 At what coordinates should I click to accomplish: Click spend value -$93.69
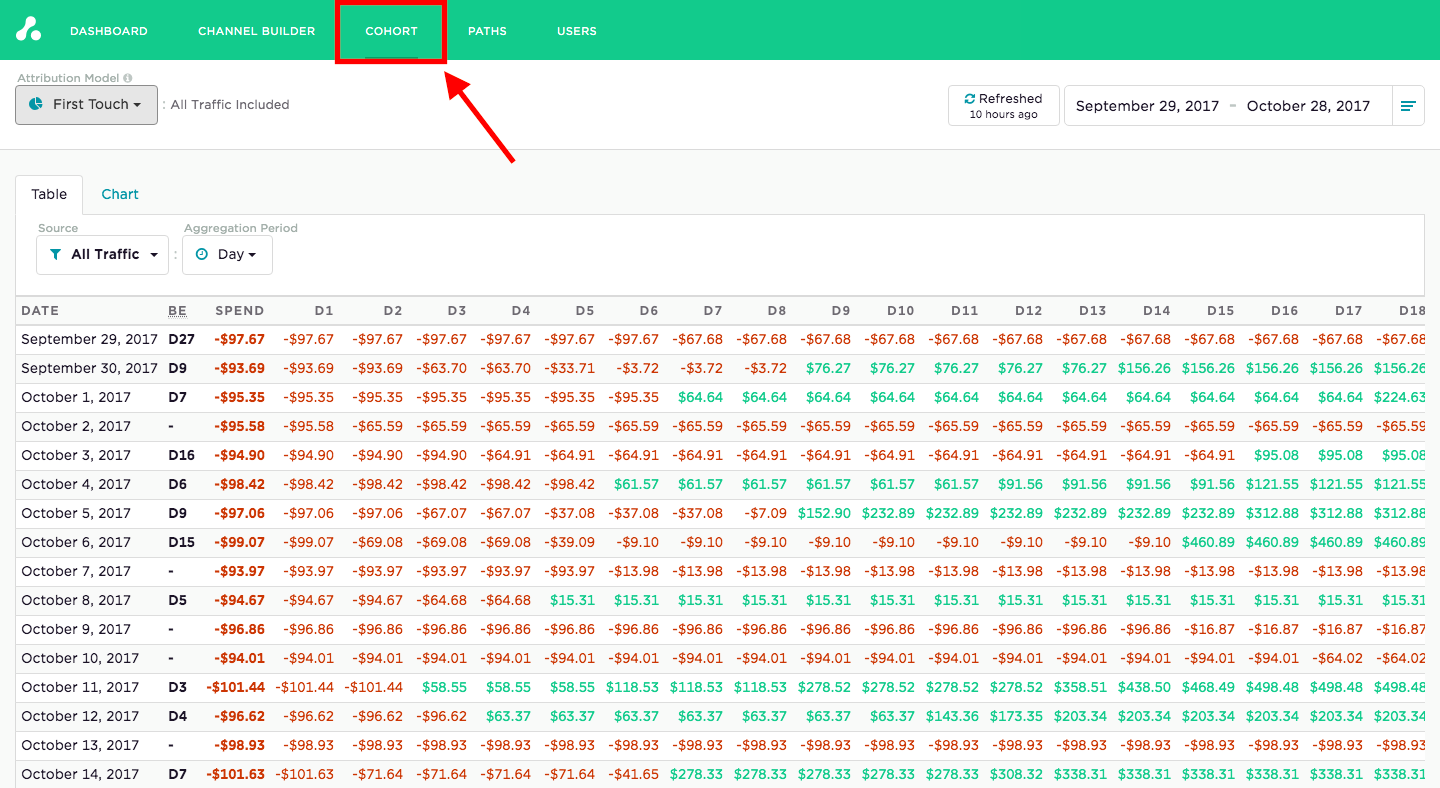240,368
